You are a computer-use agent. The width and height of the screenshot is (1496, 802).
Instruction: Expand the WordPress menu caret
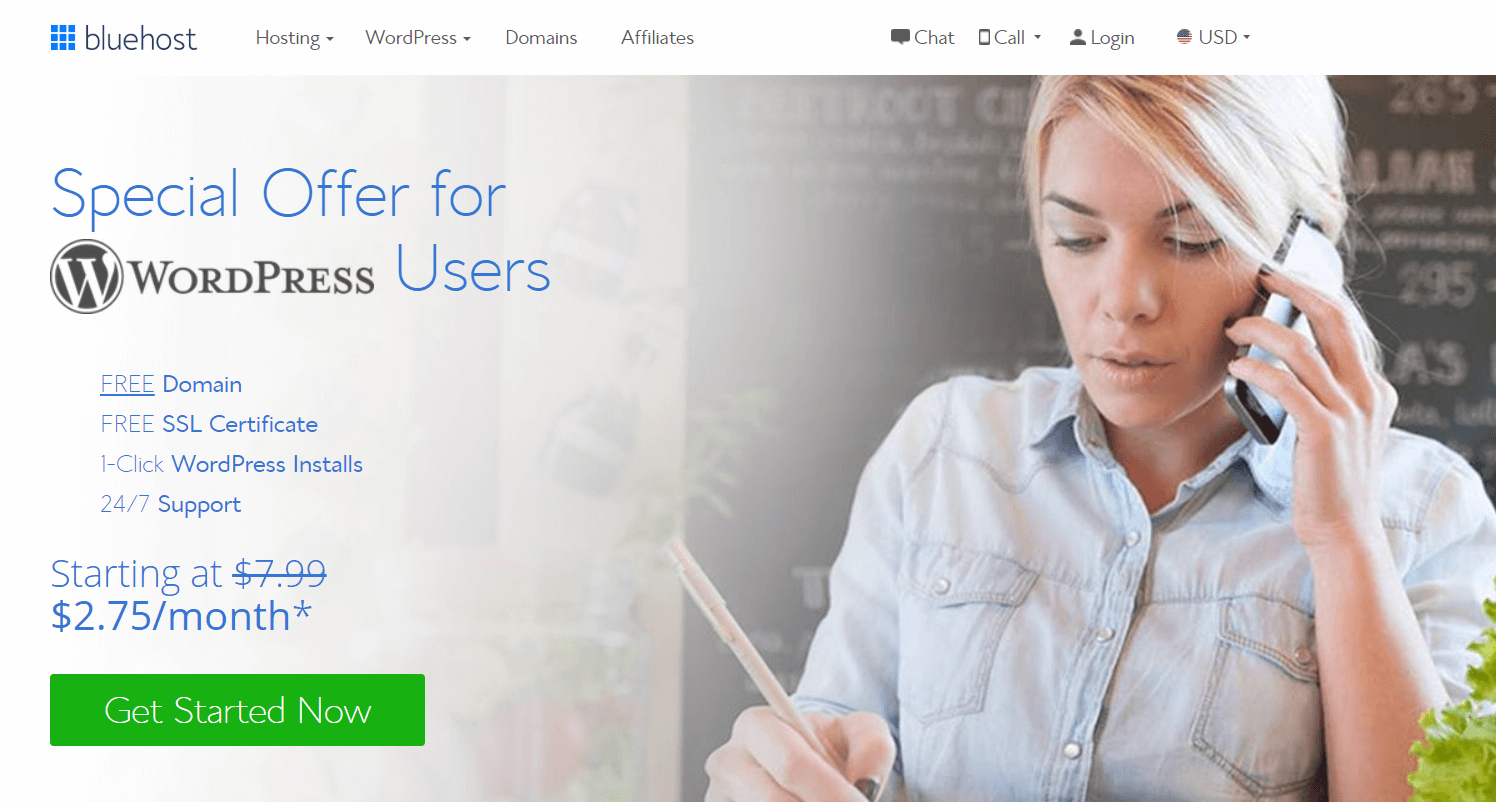[466, 39]
